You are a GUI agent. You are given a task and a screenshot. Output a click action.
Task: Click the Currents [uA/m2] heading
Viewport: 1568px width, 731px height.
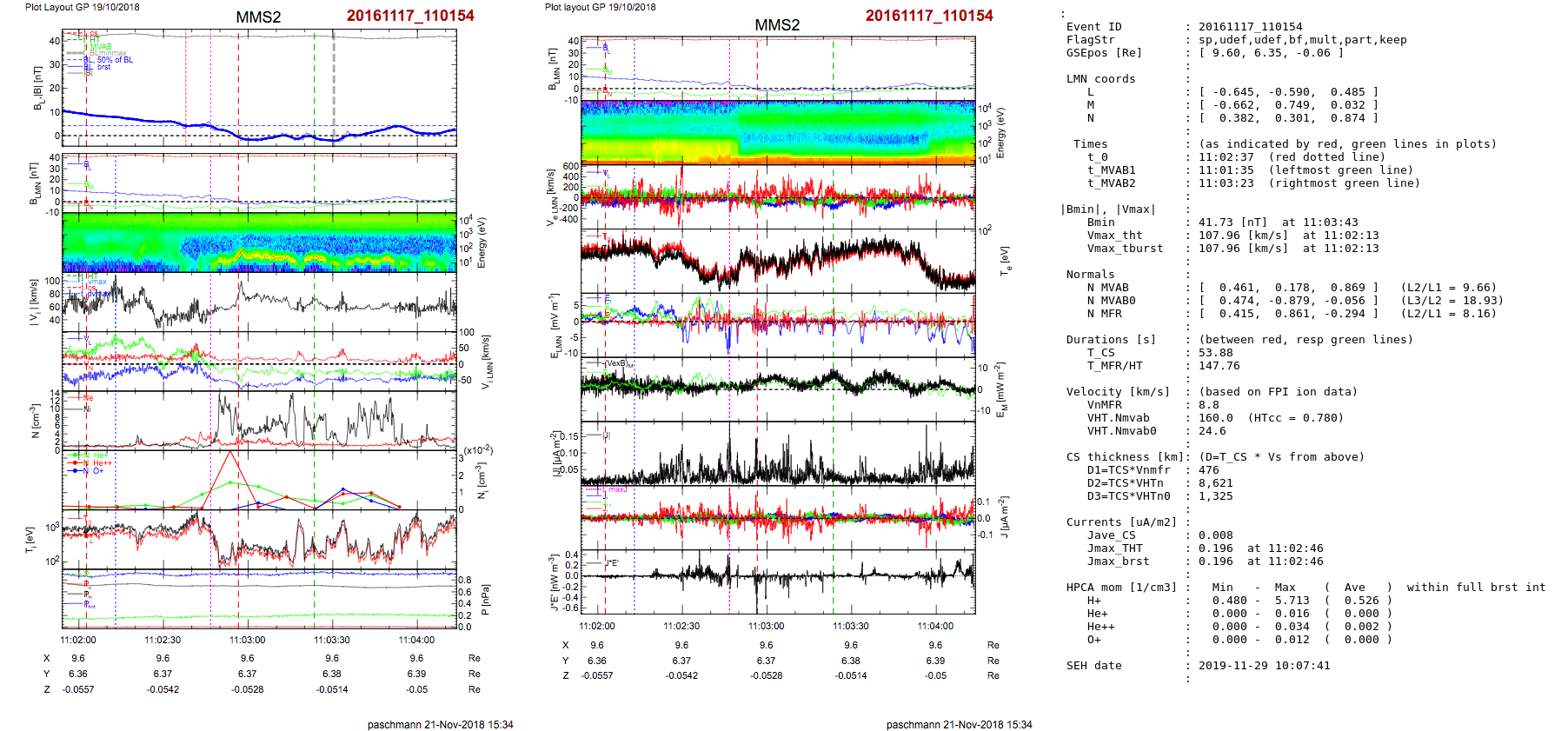tap(1121, 522)
